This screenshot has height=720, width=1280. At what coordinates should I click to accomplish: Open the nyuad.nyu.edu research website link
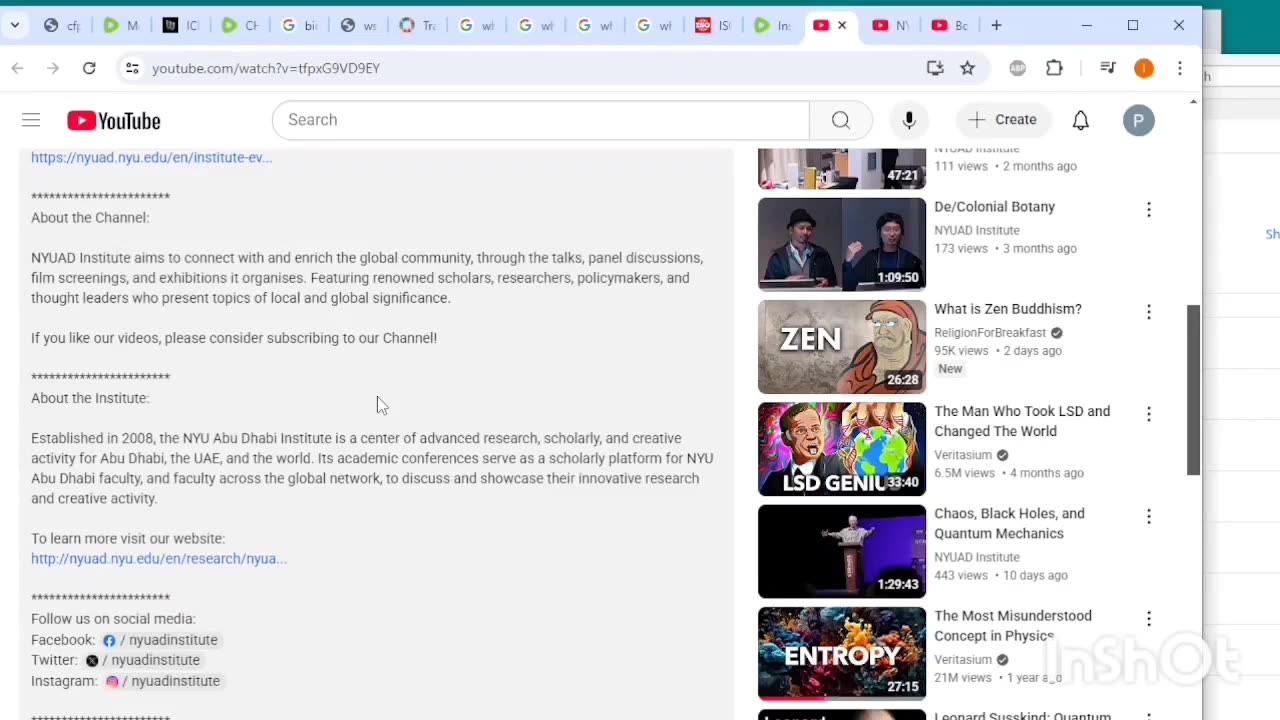(x=159, y=558)
